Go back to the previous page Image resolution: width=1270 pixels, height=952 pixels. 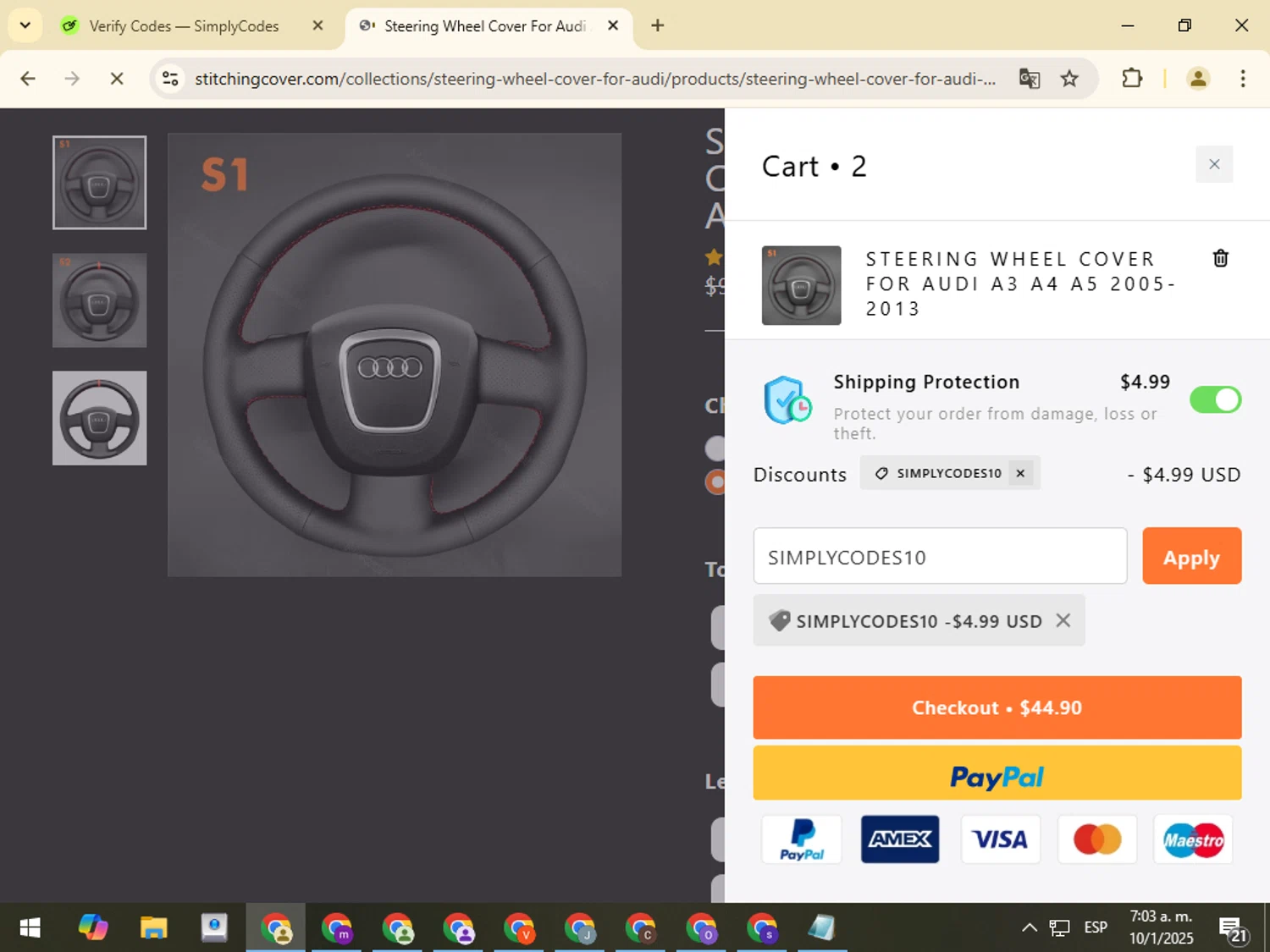(x=28, y=79)
